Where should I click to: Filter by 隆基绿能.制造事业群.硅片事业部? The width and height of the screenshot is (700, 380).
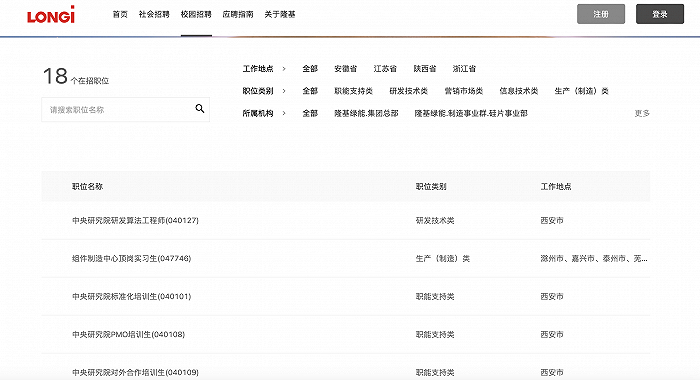tap(471, 113)
